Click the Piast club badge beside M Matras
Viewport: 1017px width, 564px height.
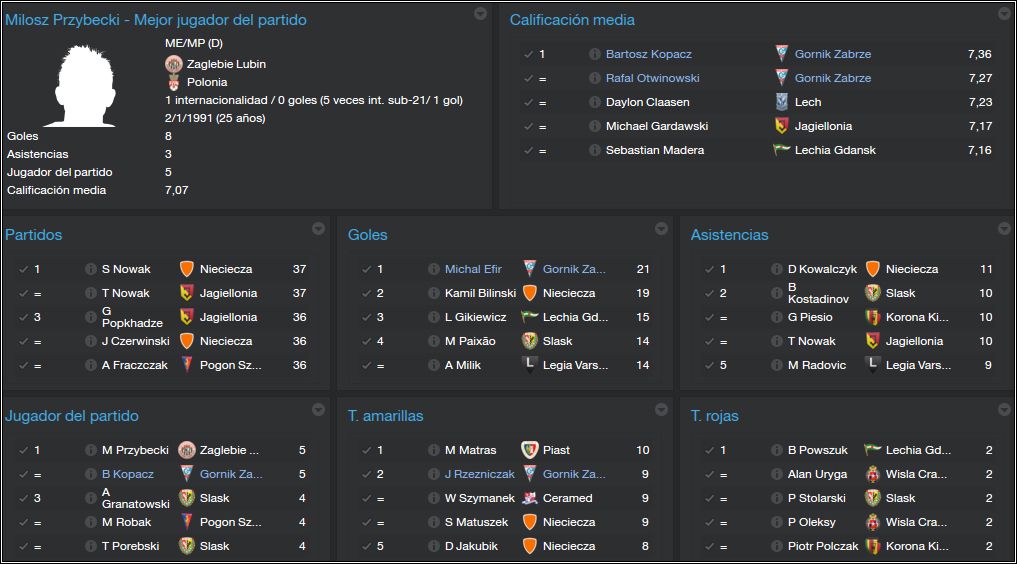(x=530, y=450)
